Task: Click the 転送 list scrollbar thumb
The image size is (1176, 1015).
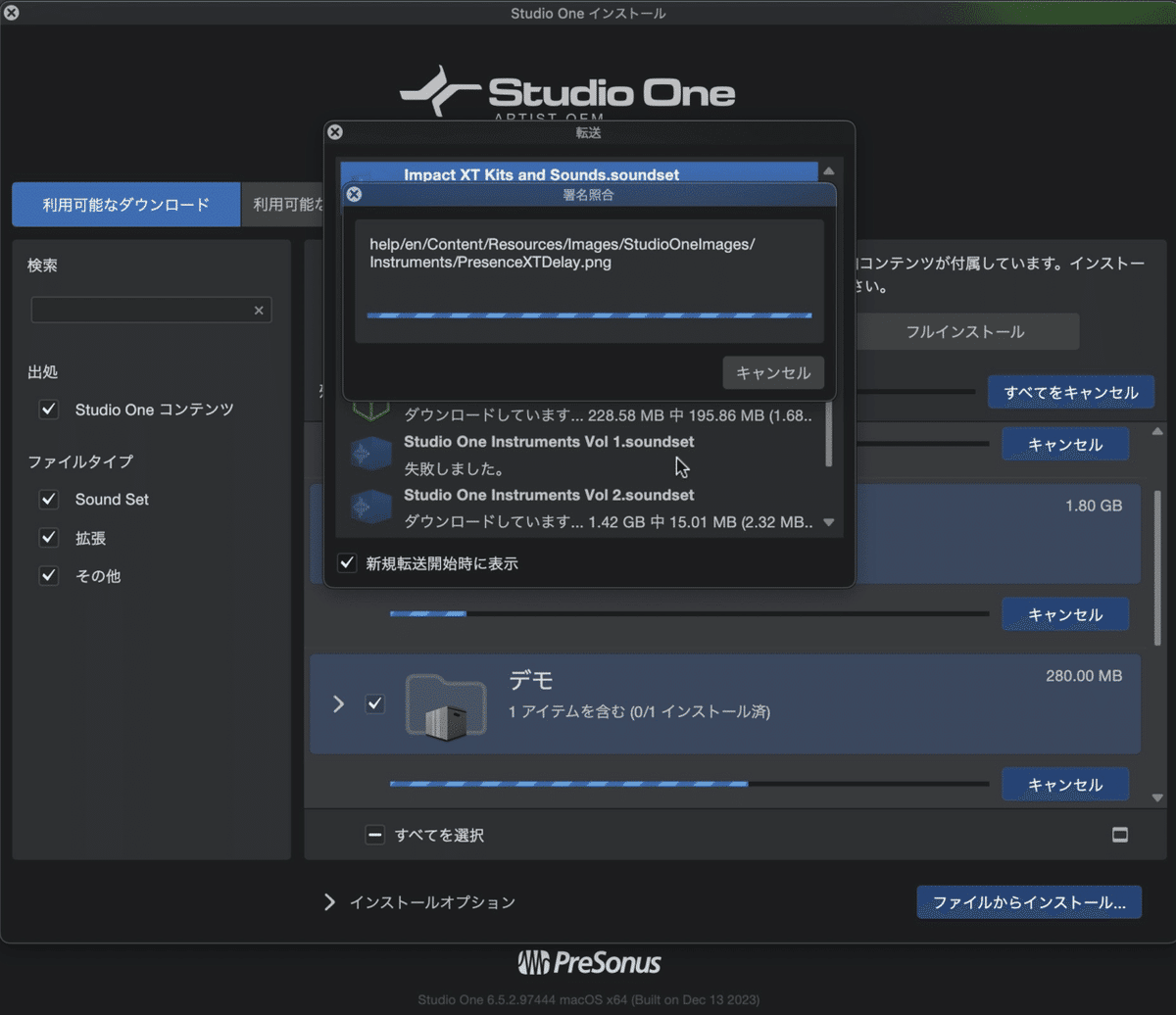Action: [829, 434]
